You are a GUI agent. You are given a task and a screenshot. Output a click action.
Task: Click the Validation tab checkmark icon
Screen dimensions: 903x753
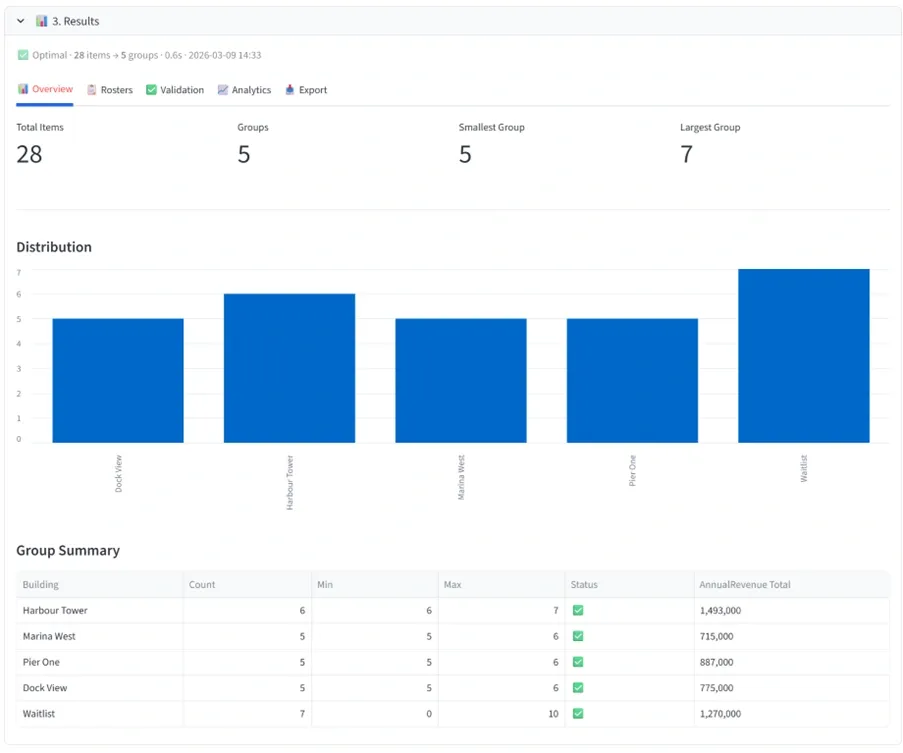tap(151, 90)
